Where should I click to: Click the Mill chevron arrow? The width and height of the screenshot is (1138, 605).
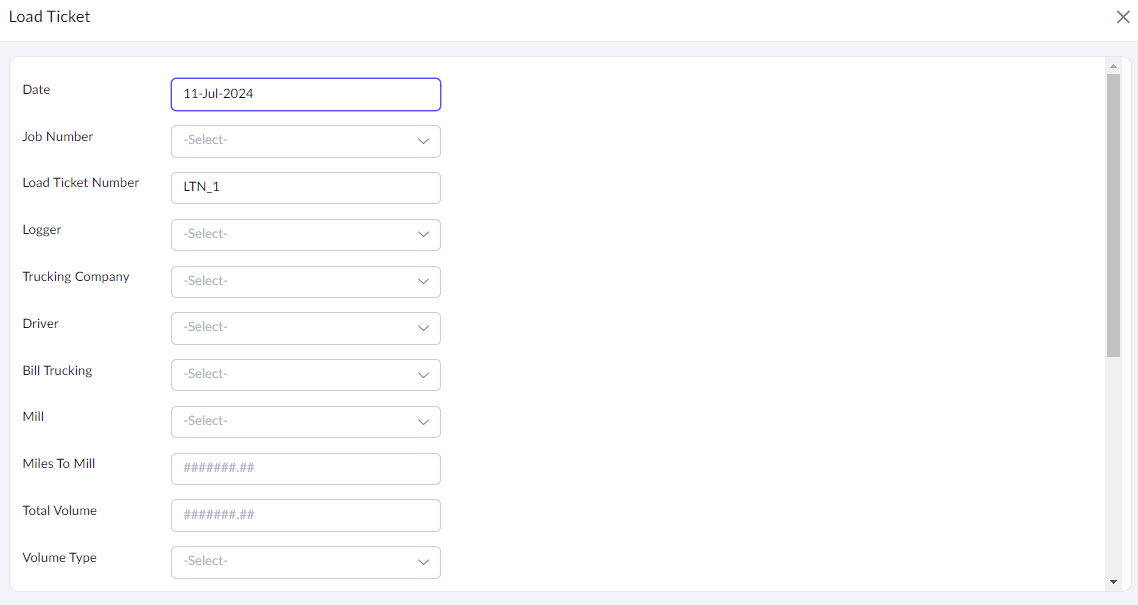point(423,421)
